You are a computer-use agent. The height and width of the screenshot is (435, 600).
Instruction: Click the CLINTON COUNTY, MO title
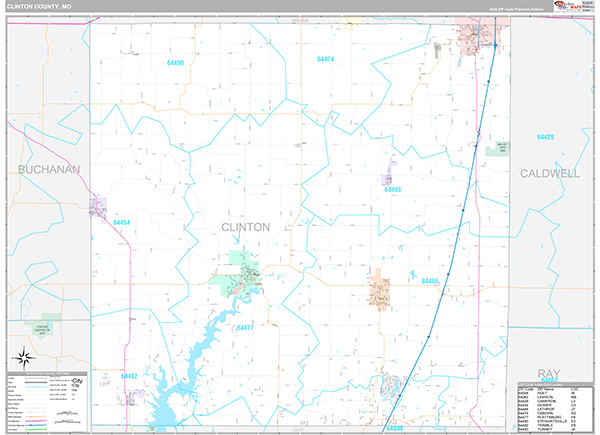pos(39,7)
